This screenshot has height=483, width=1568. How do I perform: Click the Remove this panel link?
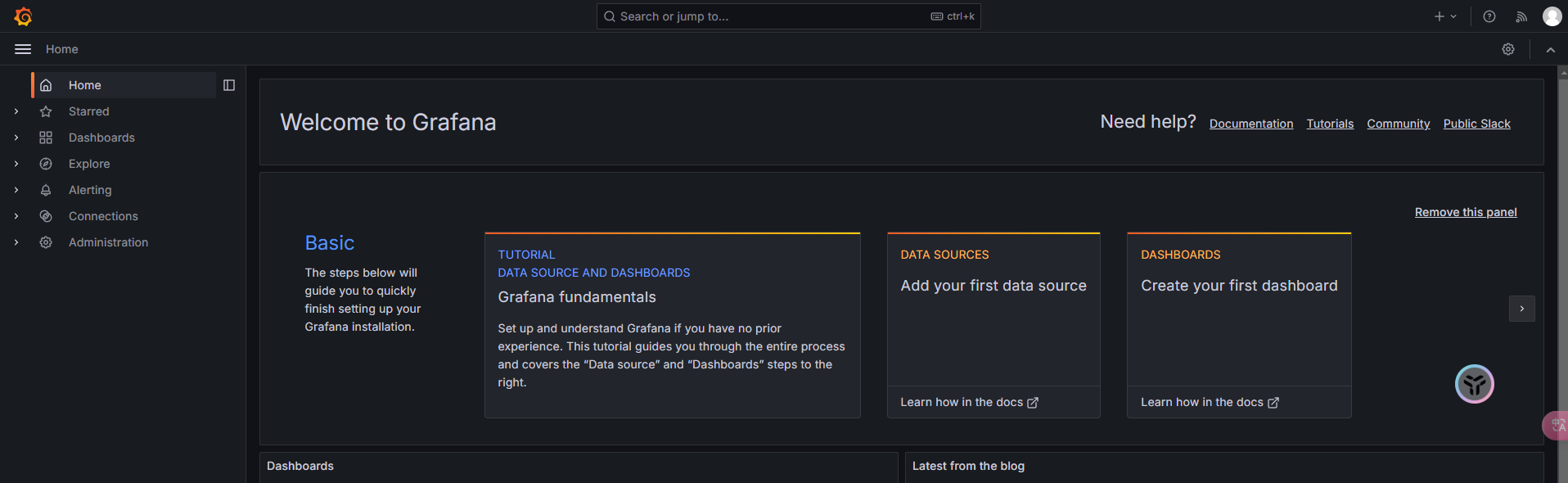pos(1465,212)
